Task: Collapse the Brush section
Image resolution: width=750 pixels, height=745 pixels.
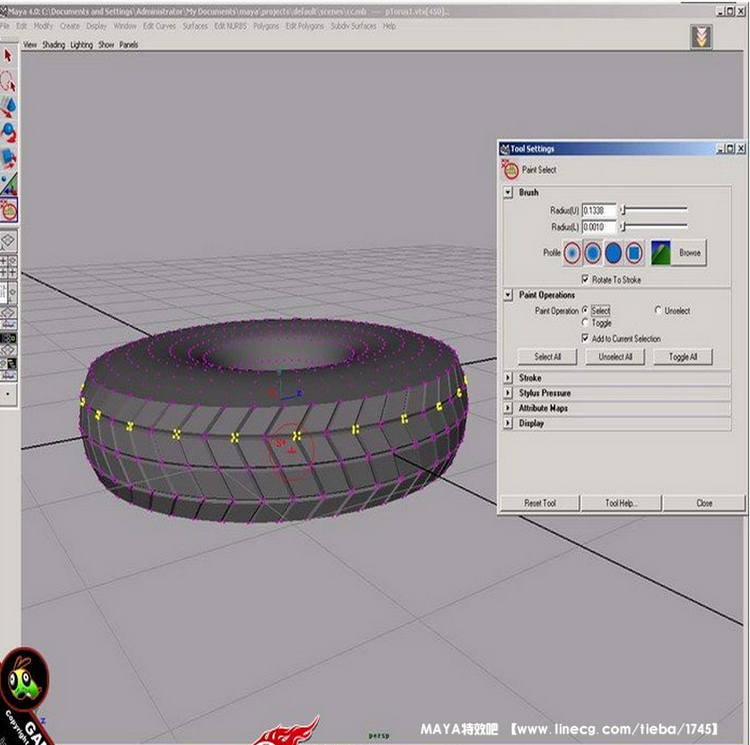Action: [508, 193]
